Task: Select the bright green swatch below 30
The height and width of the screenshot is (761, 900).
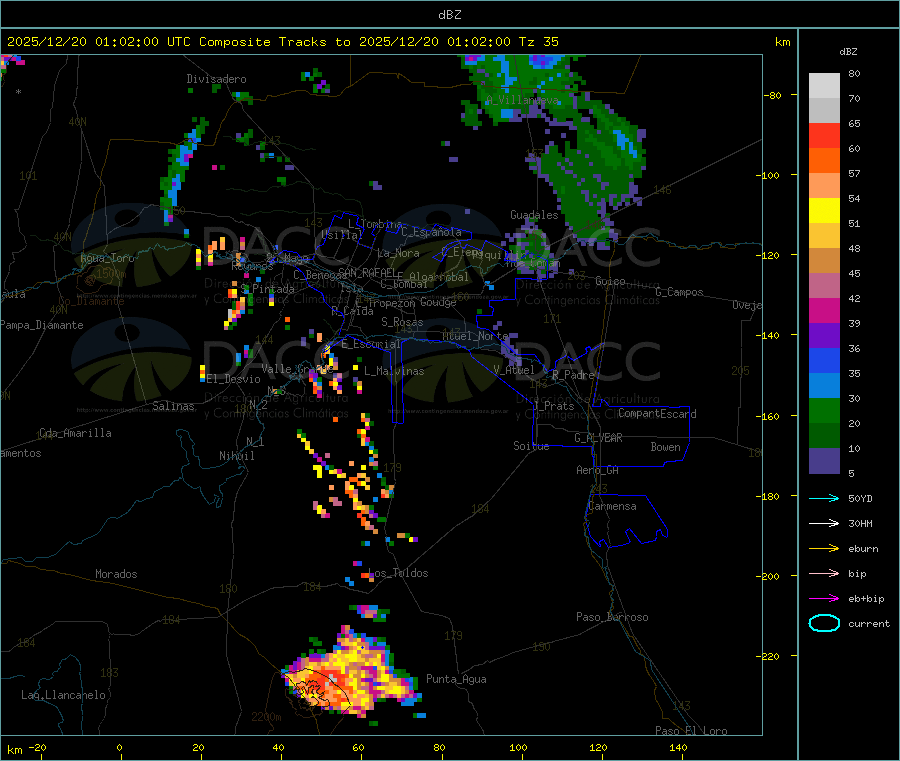Action: [x=824, y=410]
